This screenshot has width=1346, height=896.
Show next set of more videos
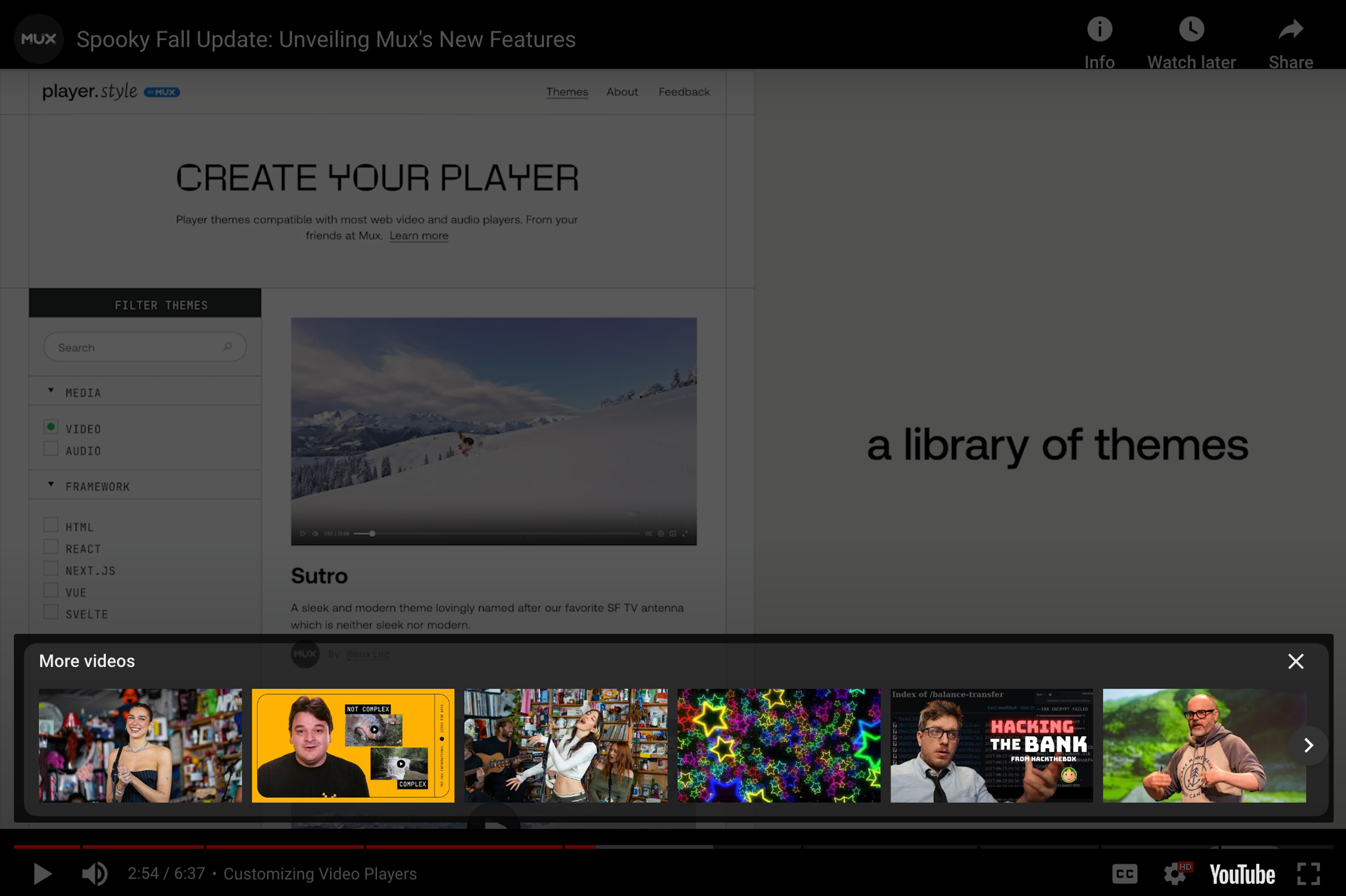[x=1308, y=745]
